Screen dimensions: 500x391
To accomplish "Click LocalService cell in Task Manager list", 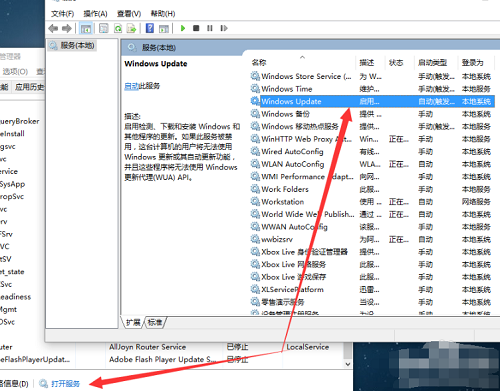I will [308, 347].
